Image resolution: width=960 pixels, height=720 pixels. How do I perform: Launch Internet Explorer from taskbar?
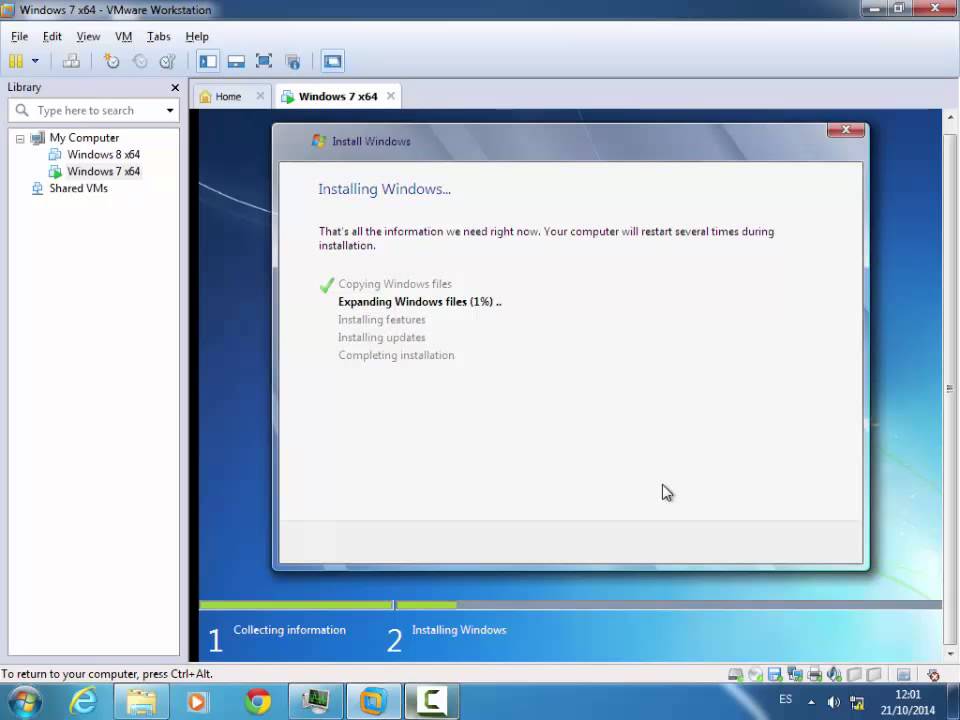(x=83, y=702)
